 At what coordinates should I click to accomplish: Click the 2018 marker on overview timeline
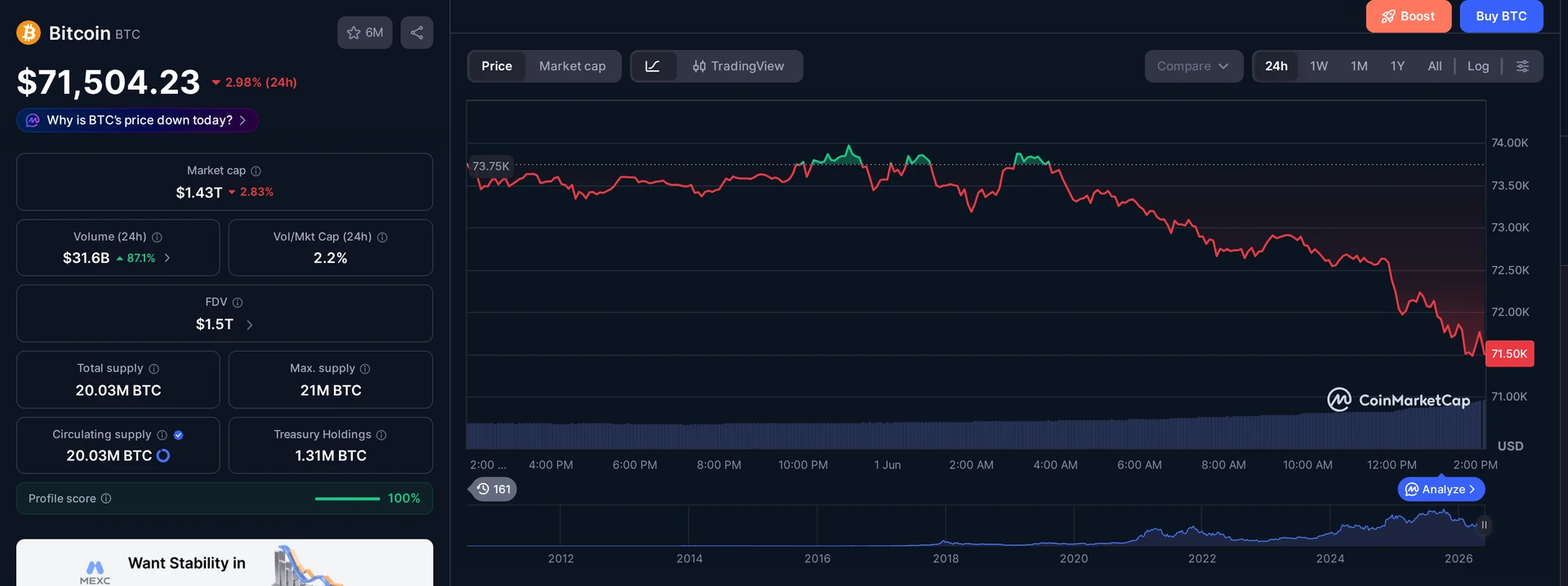pyautogui.click(x=946, y=558)
